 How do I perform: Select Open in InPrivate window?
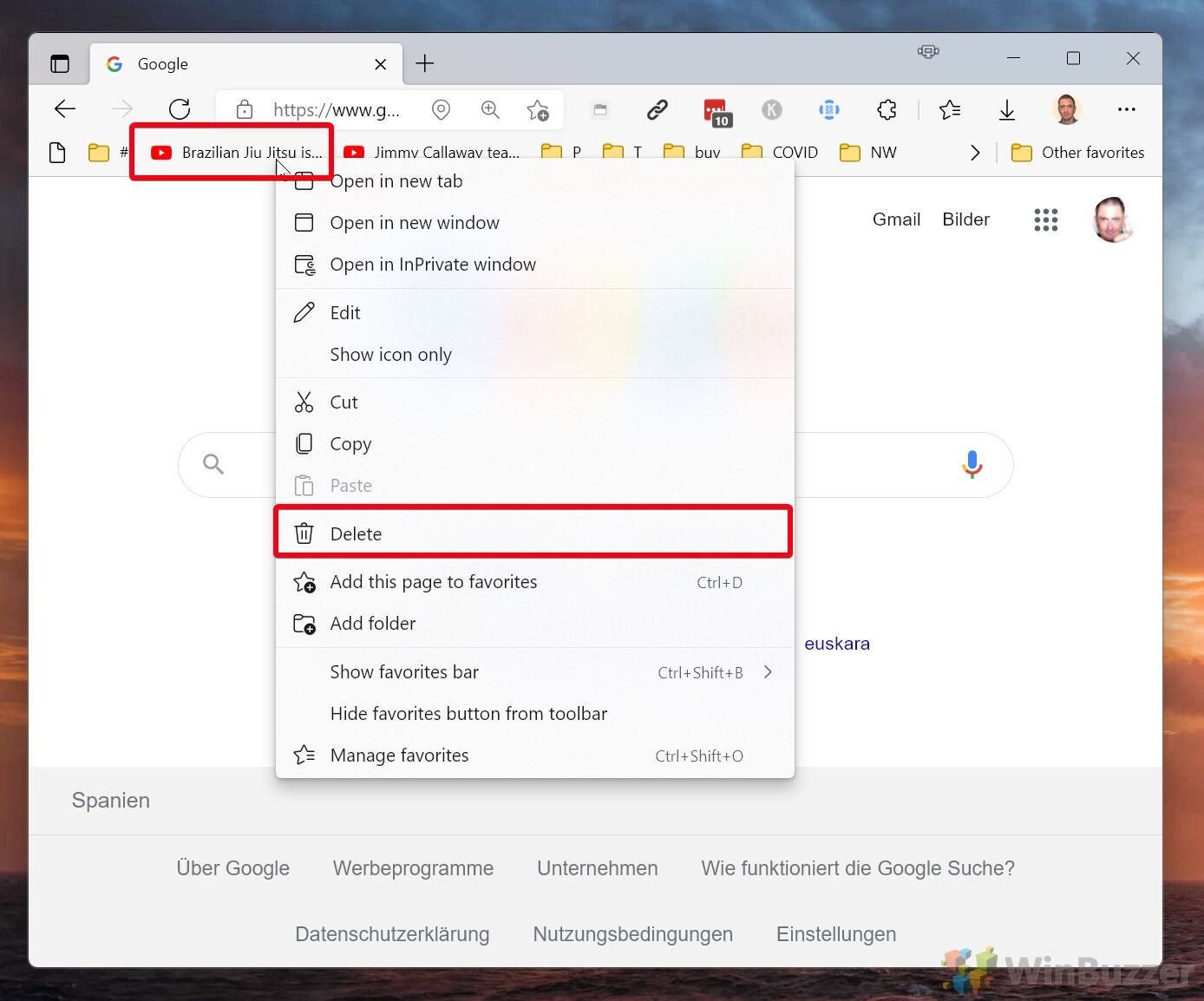click(x=432, y=265)
